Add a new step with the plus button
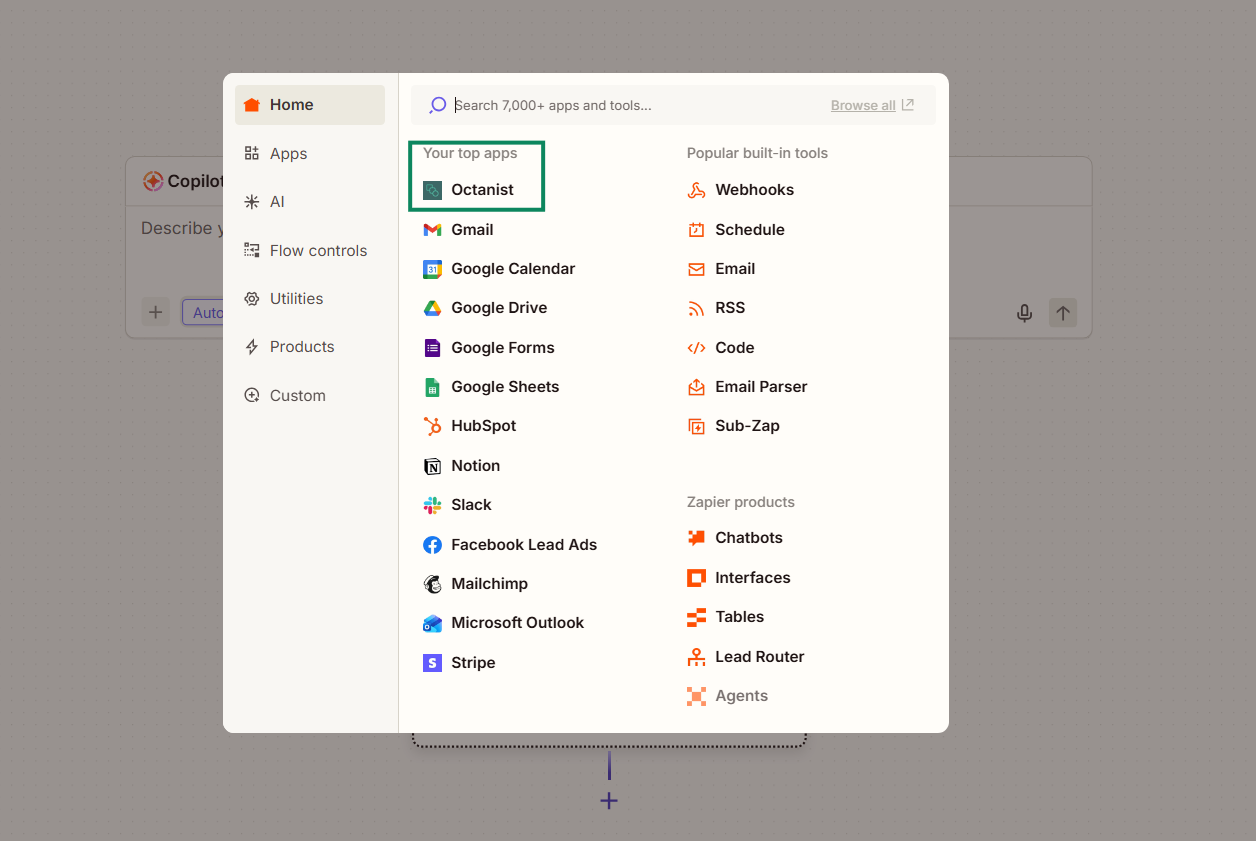This screenshot has width=1256, height=841. [x=609, y=800]
